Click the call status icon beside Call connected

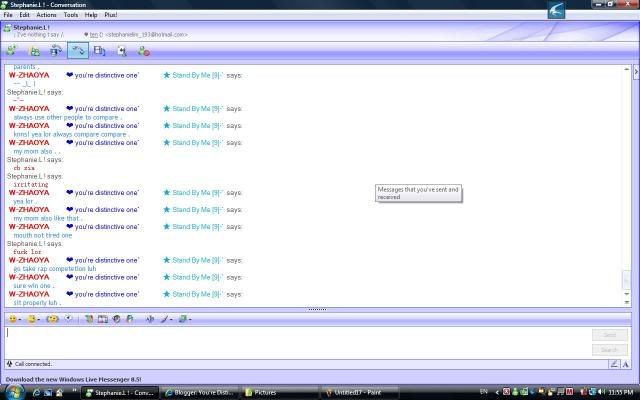pyautogui.click(x=9, y=364)
